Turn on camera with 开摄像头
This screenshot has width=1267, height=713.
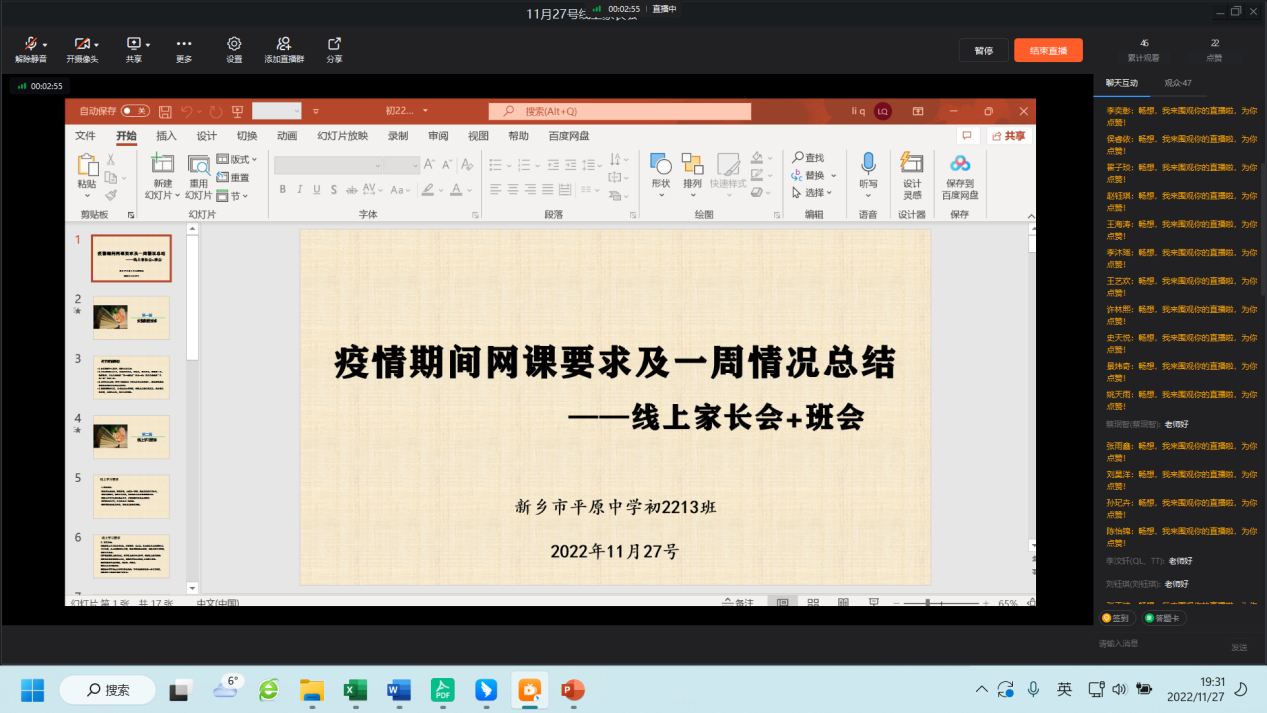(81, 44)
